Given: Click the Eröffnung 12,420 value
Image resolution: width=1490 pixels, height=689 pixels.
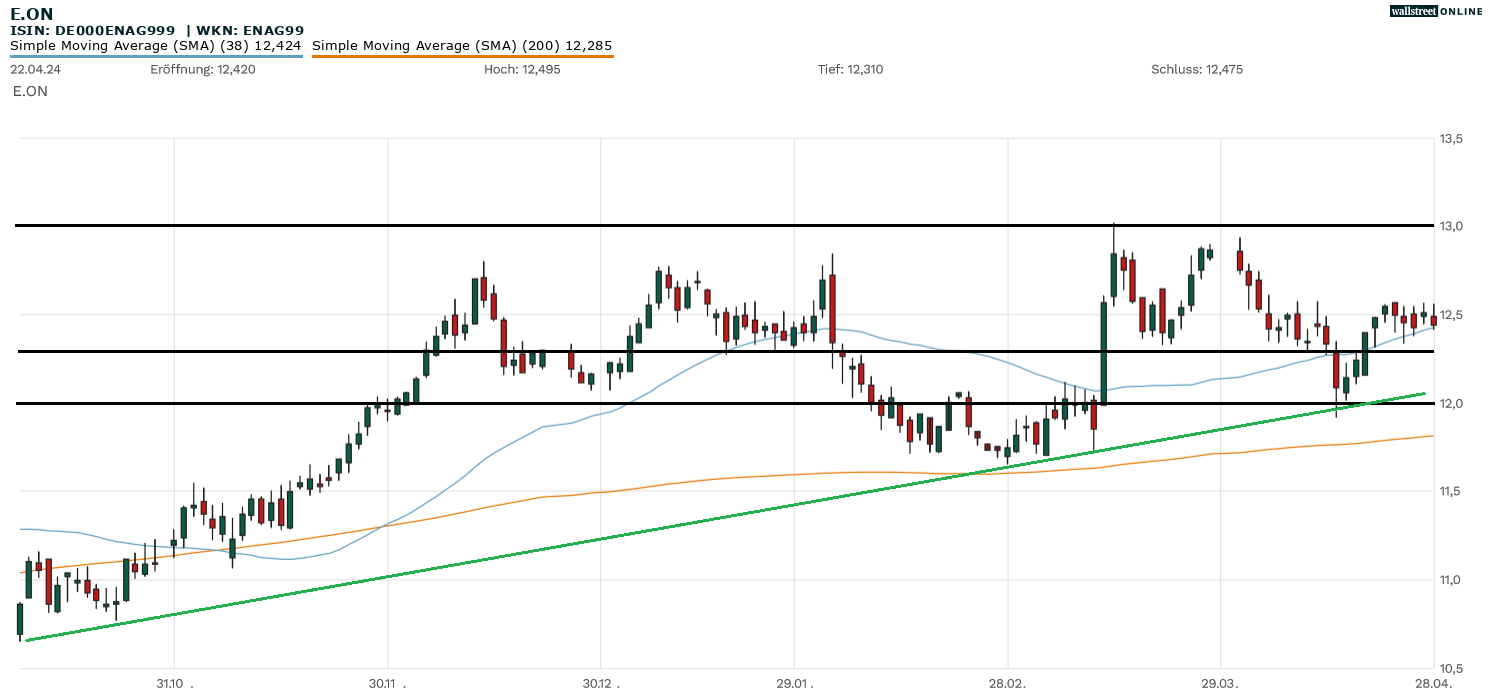Looking at the screenshot, I should tap(203, 69).
